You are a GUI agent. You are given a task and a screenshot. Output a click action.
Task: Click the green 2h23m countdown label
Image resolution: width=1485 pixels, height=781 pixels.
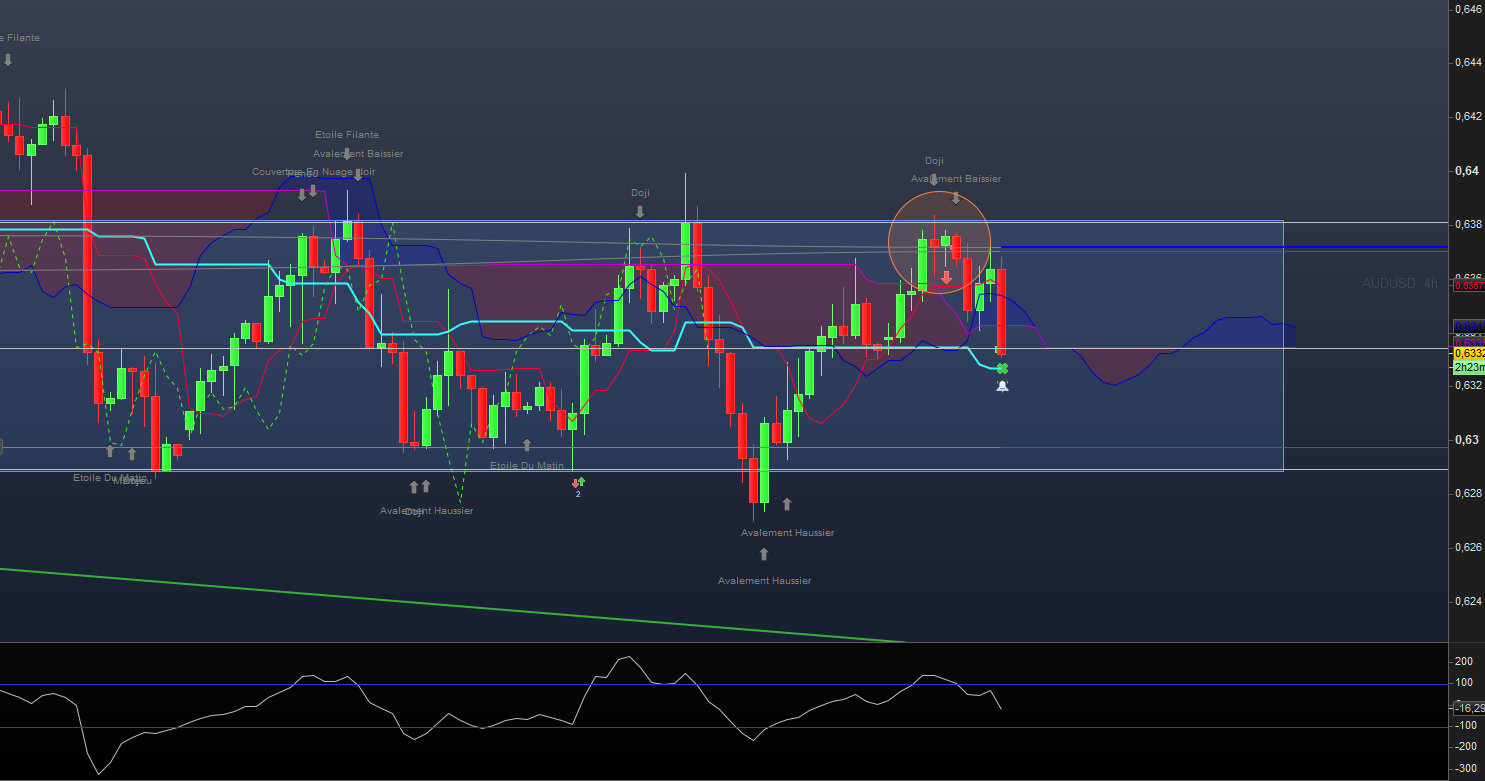(1468, 367)
